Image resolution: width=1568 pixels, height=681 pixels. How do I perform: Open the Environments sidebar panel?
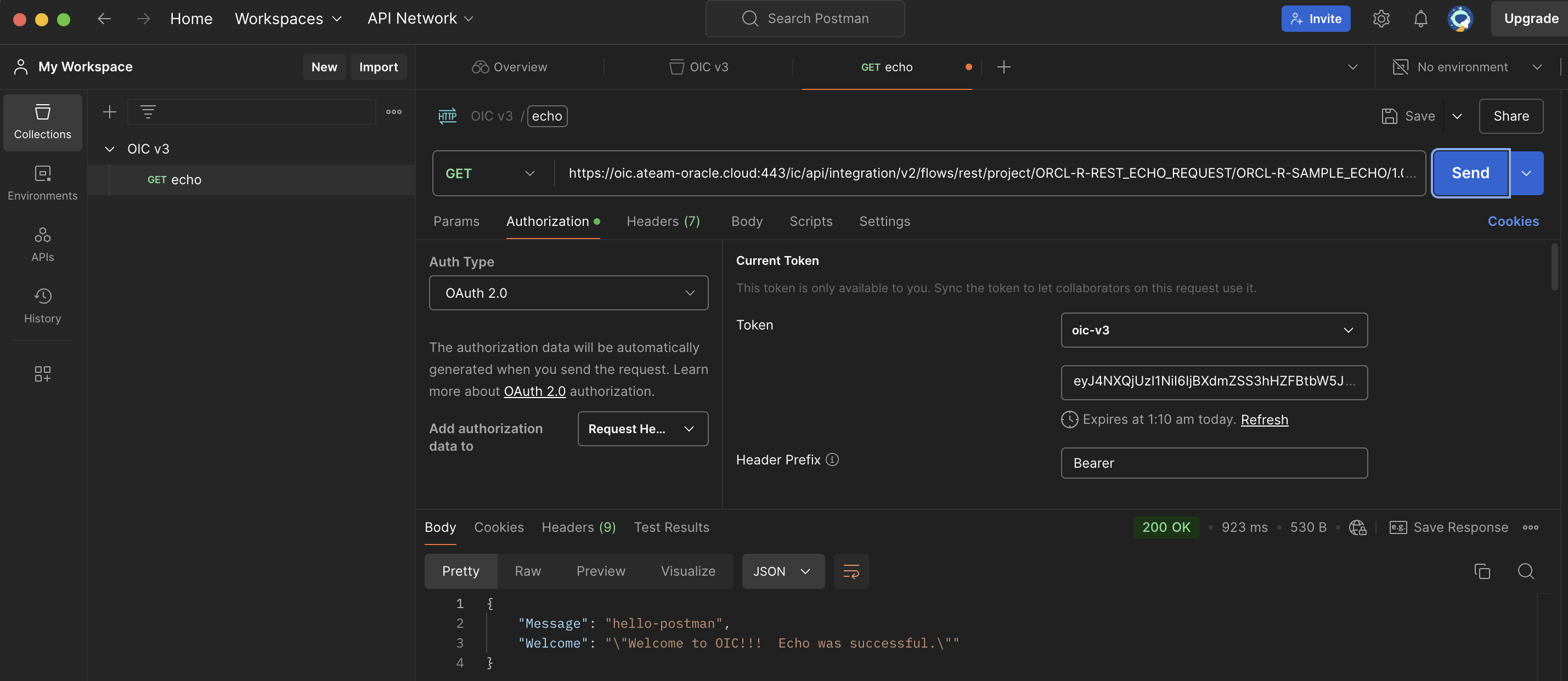click(x=42, y=183)
